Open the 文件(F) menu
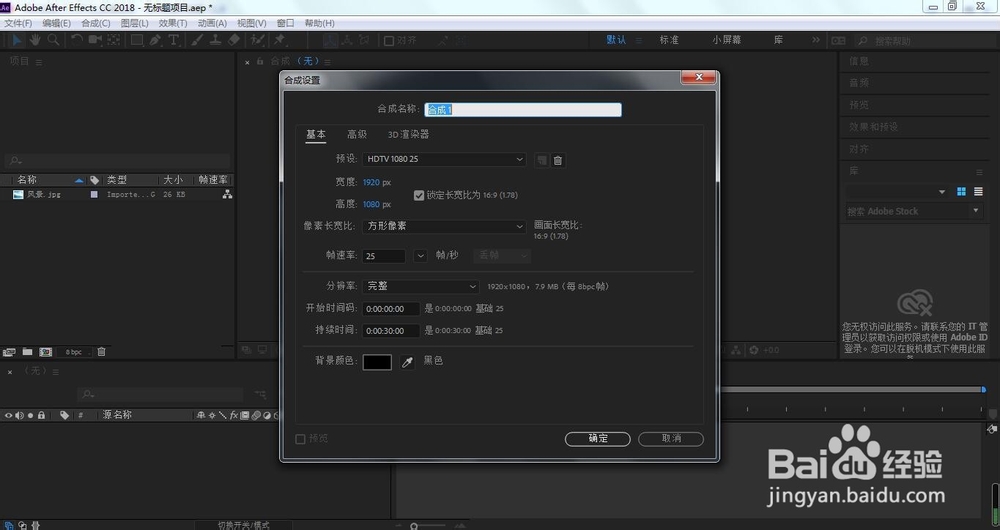 coord(18,23)
